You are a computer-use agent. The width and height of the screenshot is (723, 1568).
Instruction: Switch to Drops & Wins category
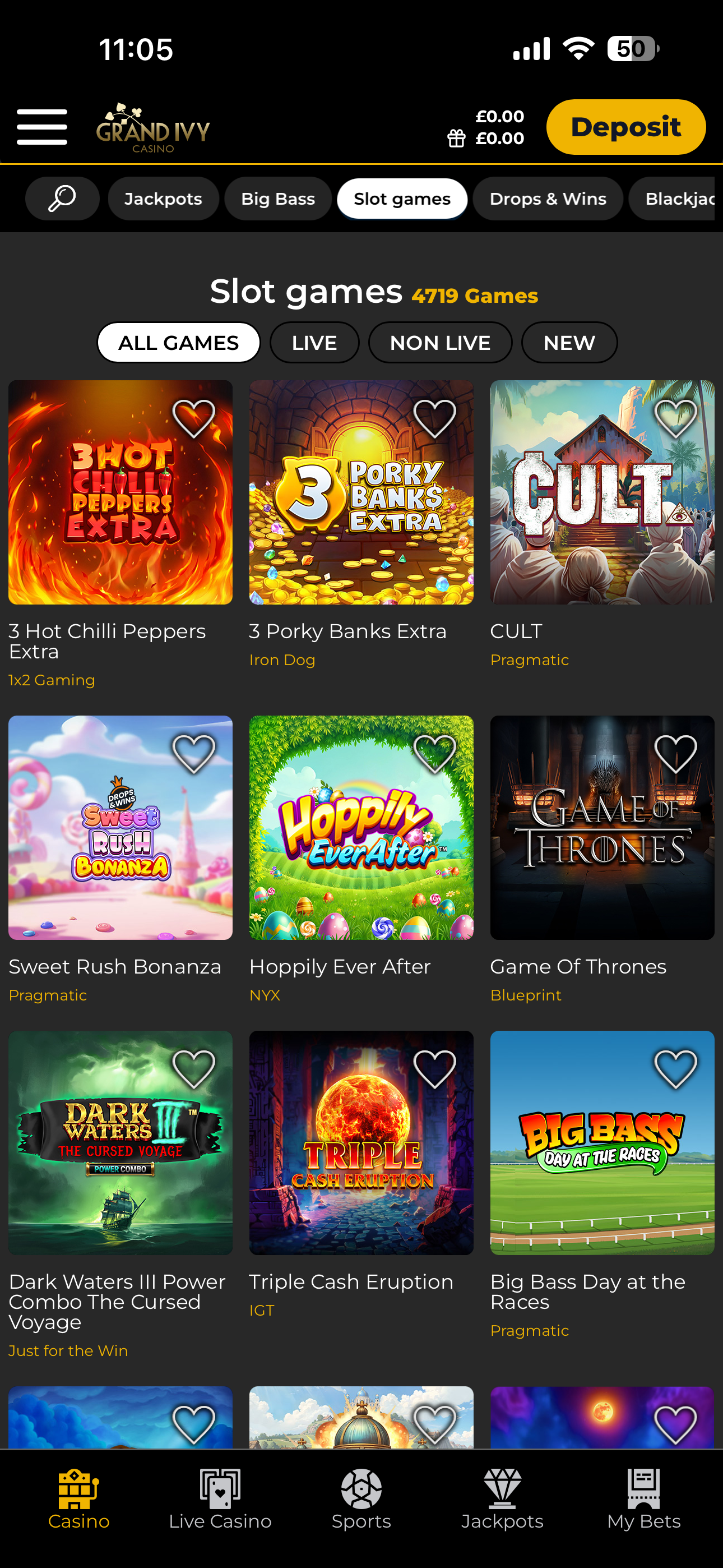pos(548,199)
